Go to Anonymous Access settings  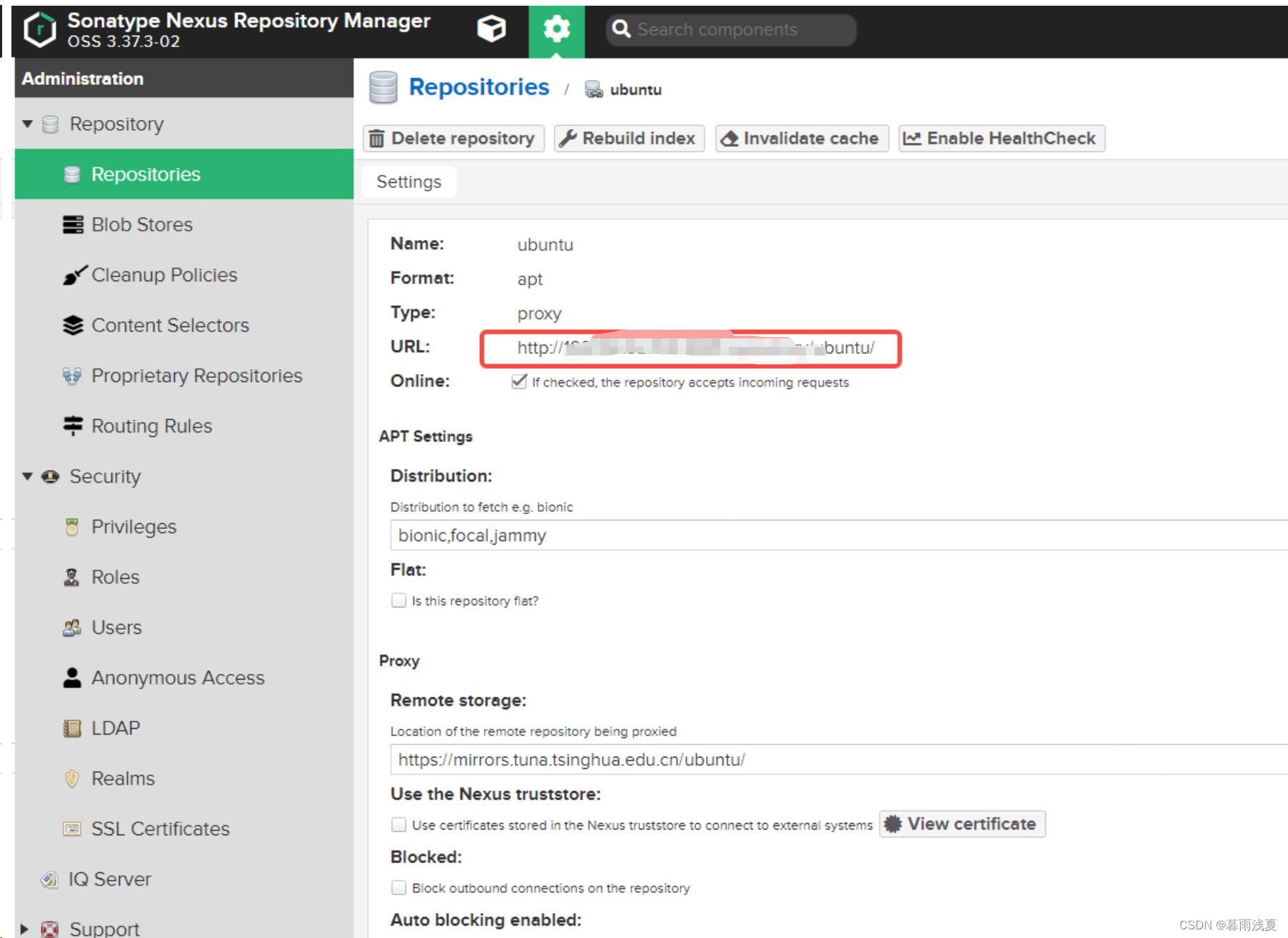(177, 677)
